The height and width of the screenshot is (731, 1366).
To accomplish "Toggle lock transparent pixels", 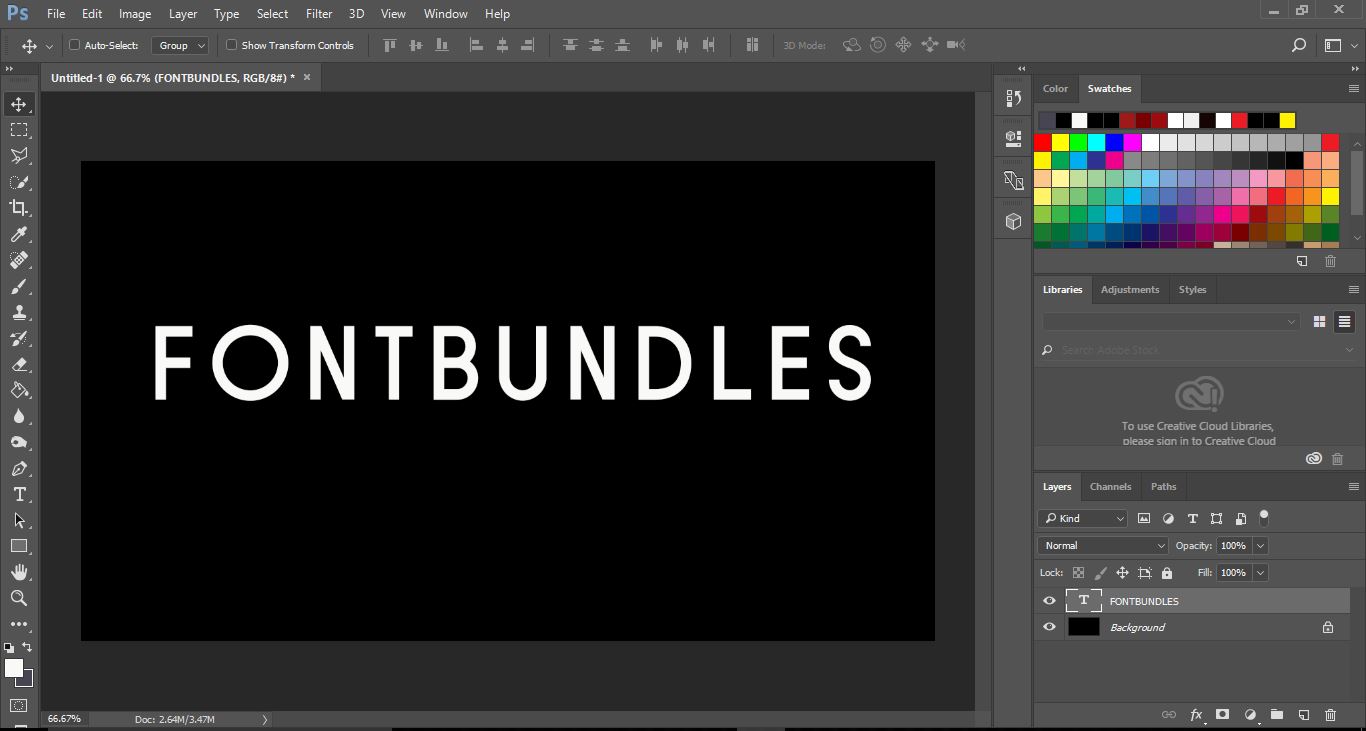I will [x=1078, y=573].
